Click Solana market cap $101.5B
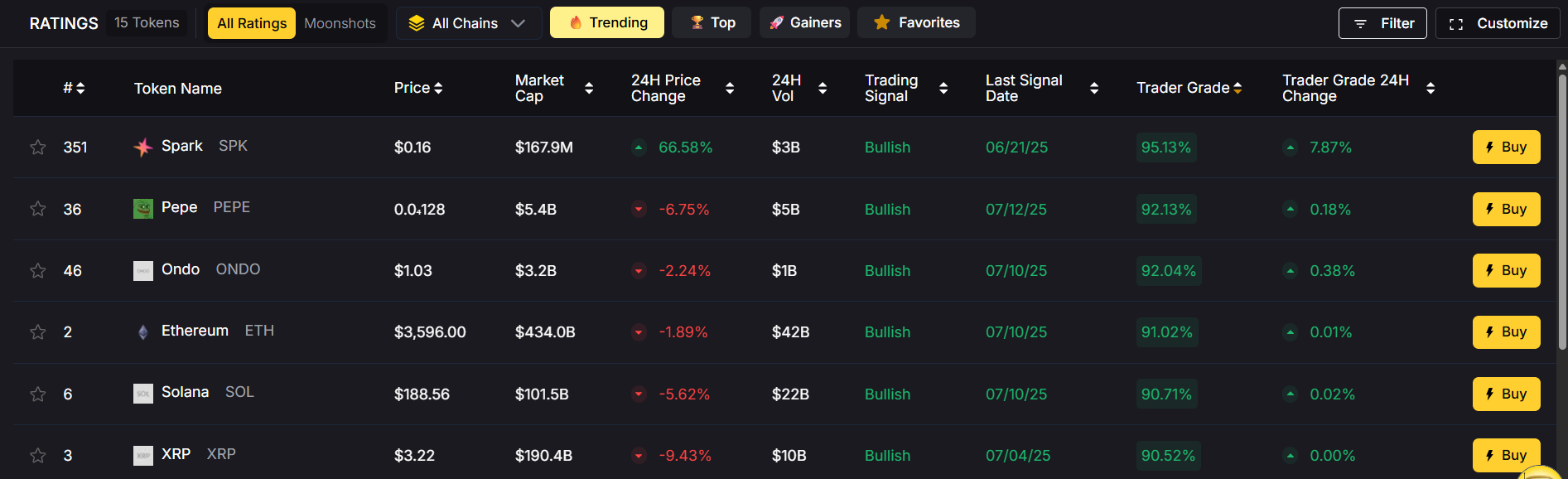Viewport: 1568px width, 479px height. (542, 394)
